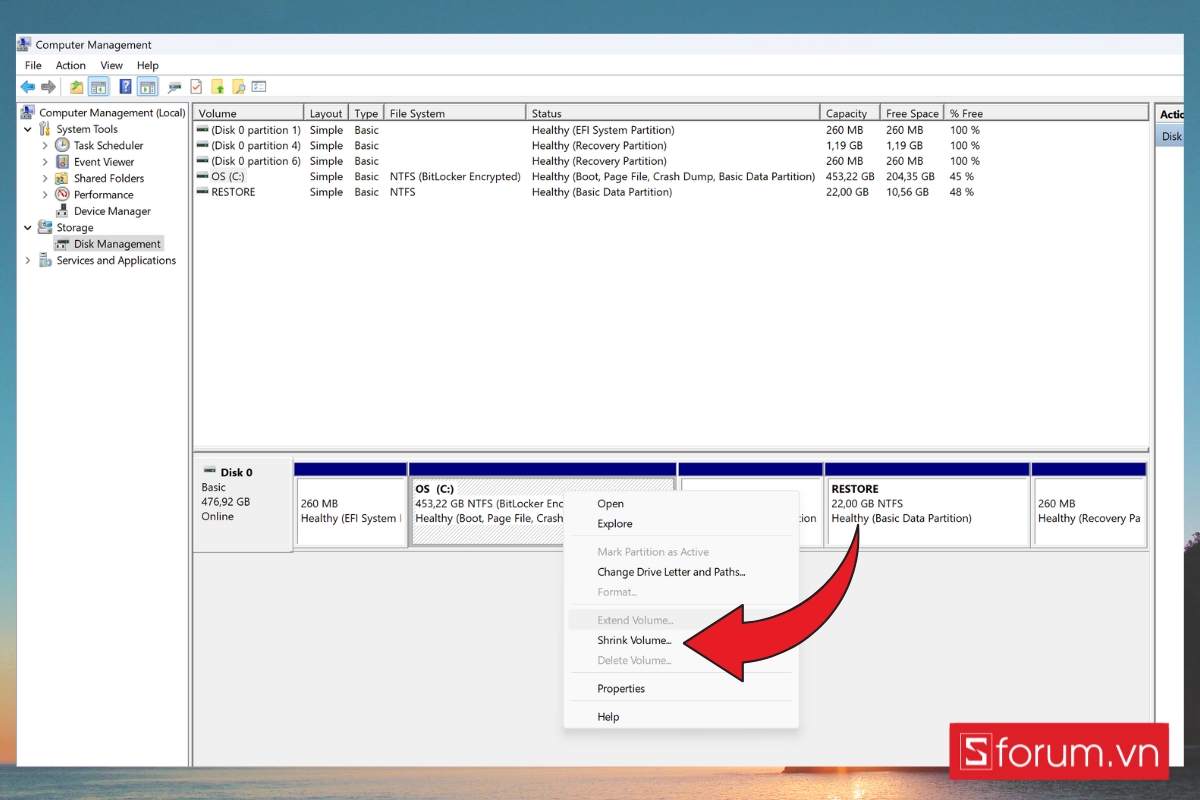Select the 260 MB Recovery partition block
This screenshot has width=1200, height=800.
point(1089,504)
